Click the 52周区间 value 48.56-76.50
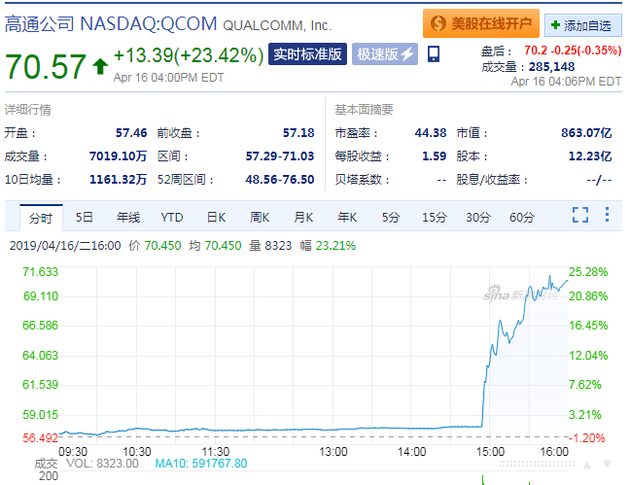 tap(280, 180)
